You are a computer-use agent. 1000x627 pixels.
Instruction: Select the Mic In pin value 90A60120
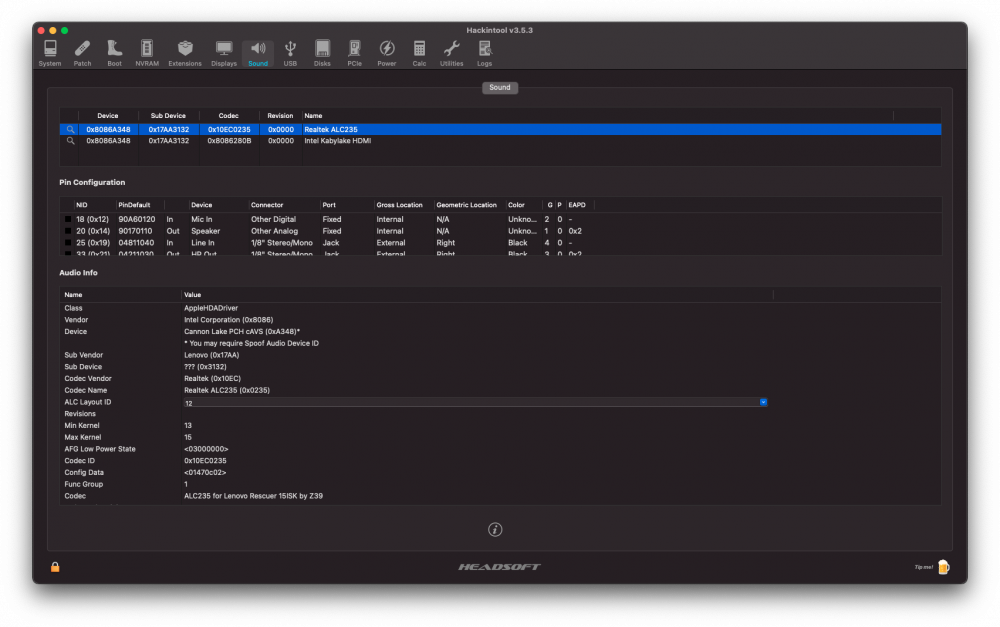tap(136, 219)
